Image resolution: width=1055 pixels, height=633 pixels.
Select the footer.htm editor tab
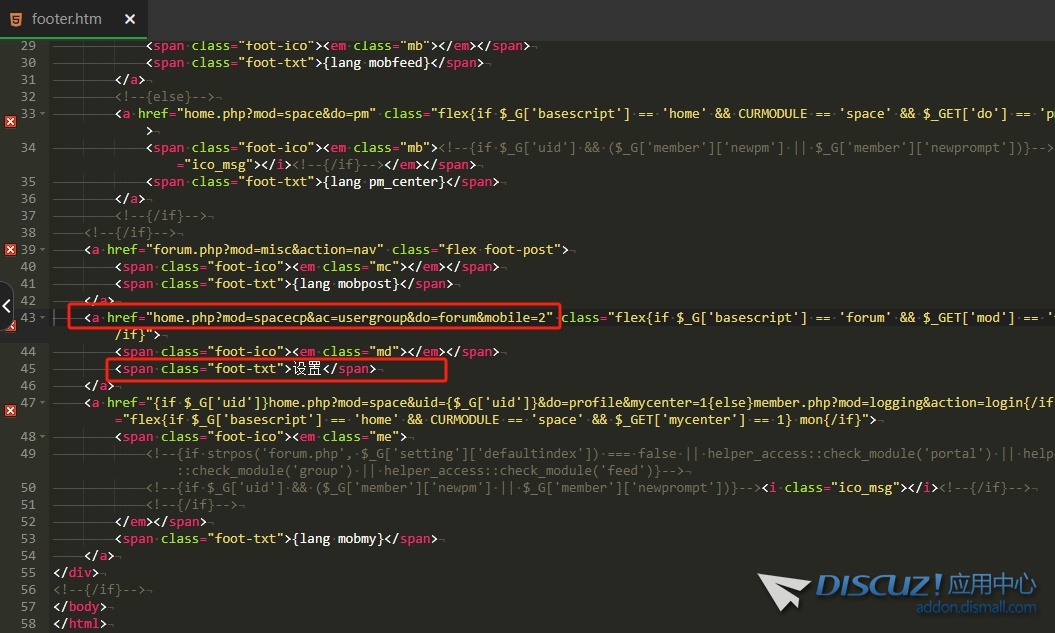tap(66, 19)
